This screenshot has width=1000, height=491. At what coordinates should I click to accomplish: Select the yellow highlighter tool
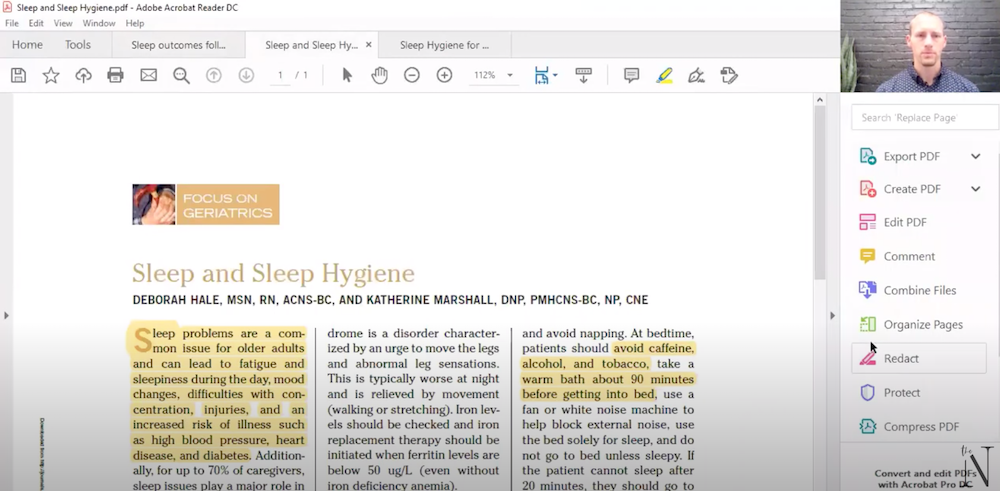[x=664, y=75]
